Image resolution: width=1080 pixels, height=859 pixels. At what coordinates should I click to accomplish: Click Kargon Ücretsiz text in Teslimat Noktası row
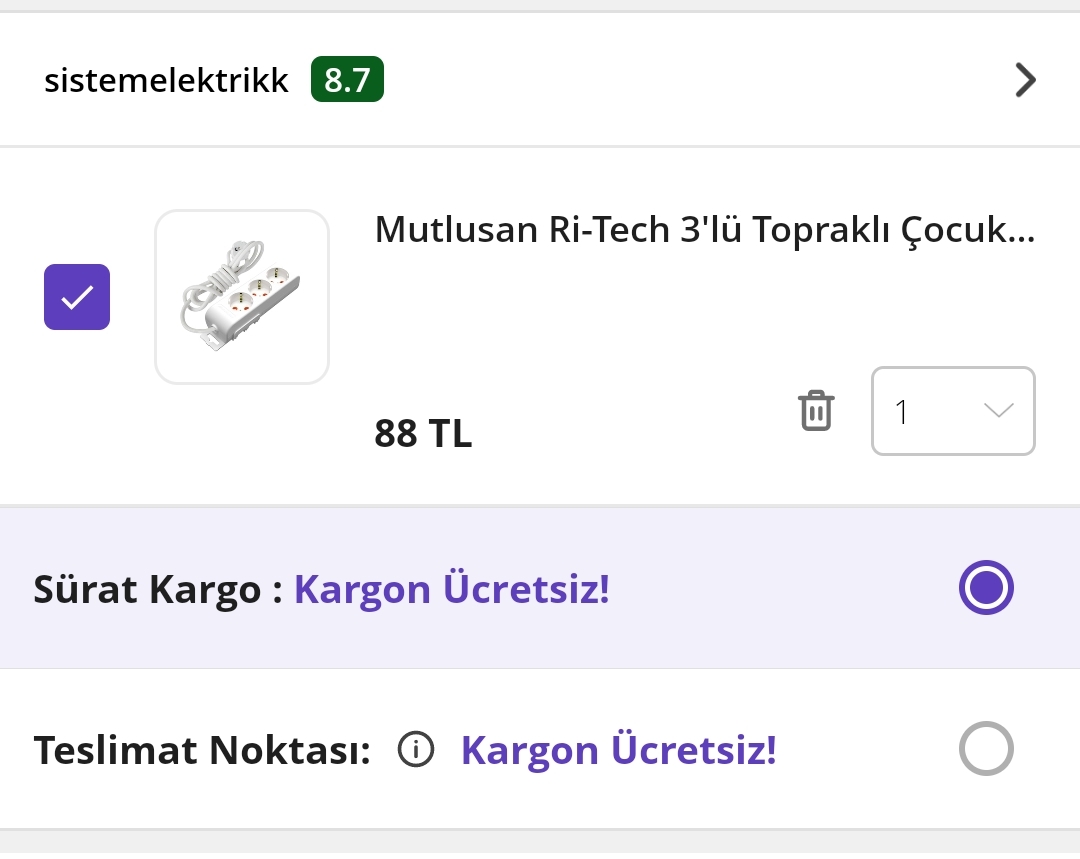[618, 750]
